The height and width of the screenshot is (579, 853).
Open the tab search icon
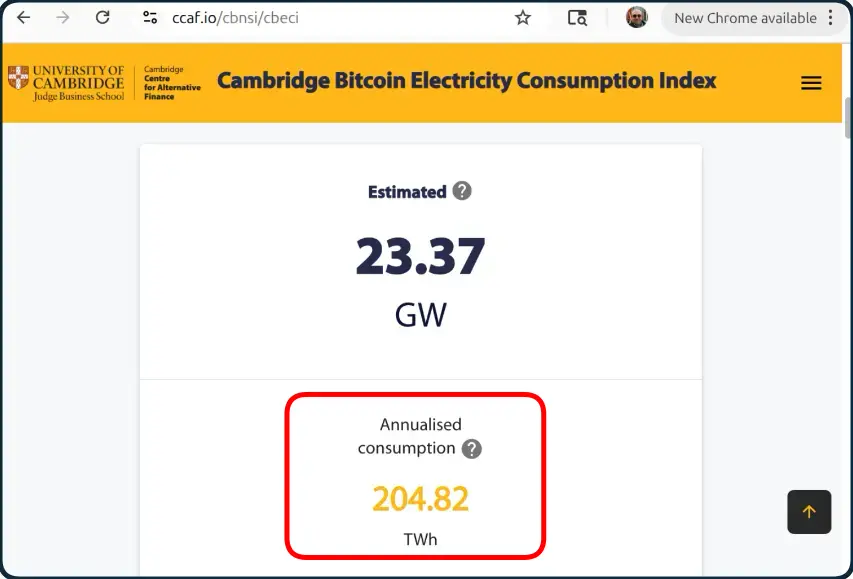tap(577, 18)
